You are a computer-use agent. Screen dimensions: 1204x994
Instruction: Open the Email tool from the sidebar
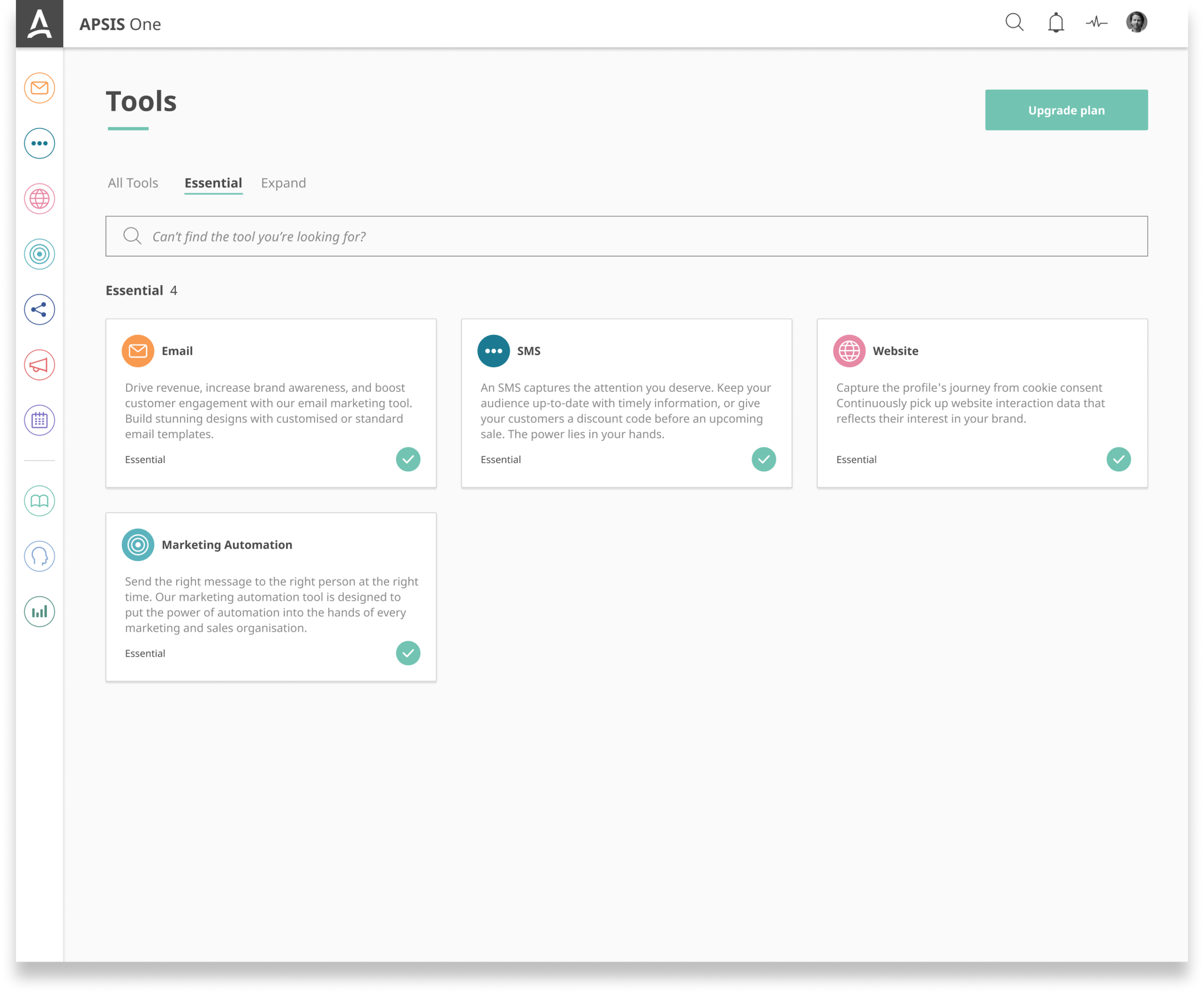click(39, 88)
